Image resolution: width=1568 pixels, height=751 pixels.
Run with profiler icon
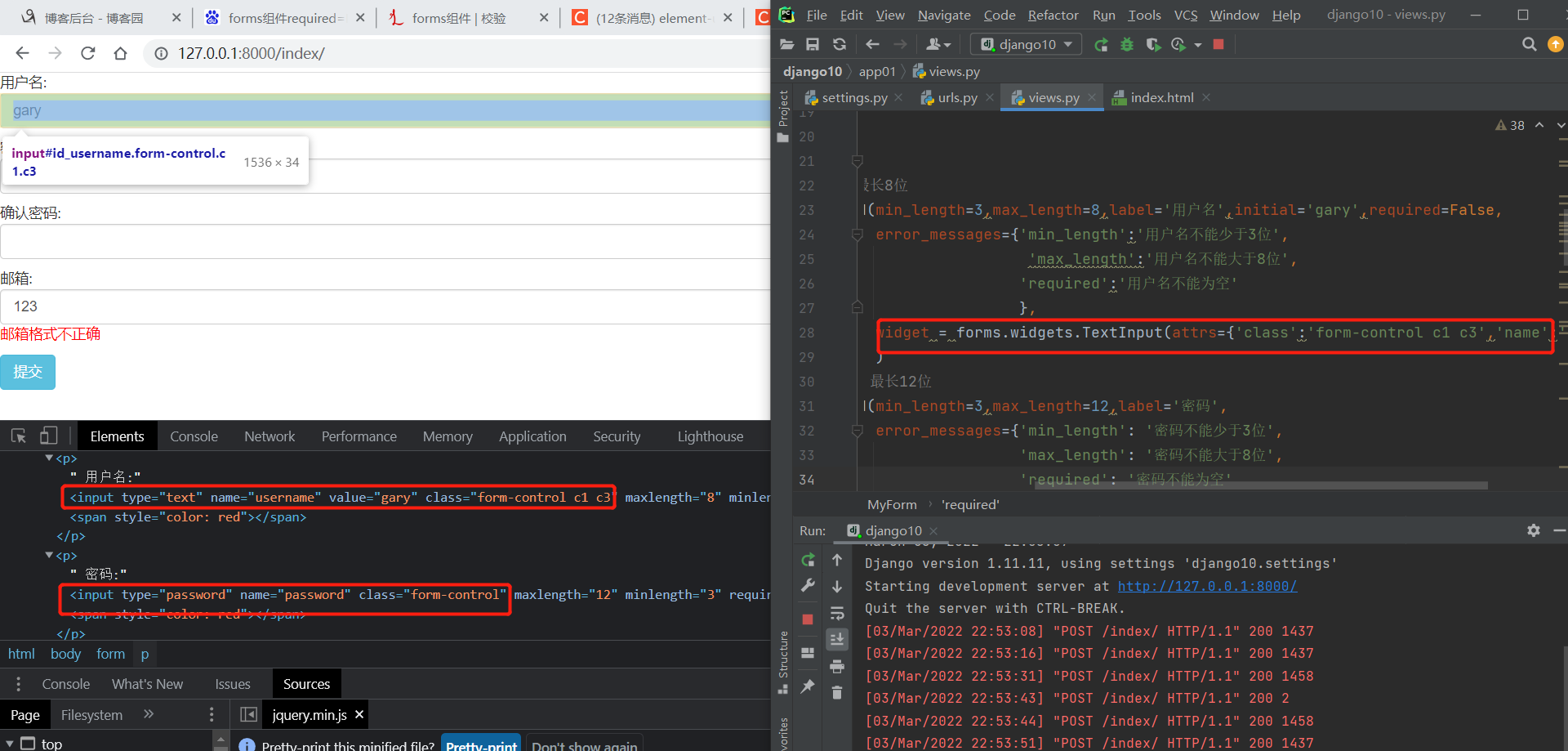(x=1178, y=44)
